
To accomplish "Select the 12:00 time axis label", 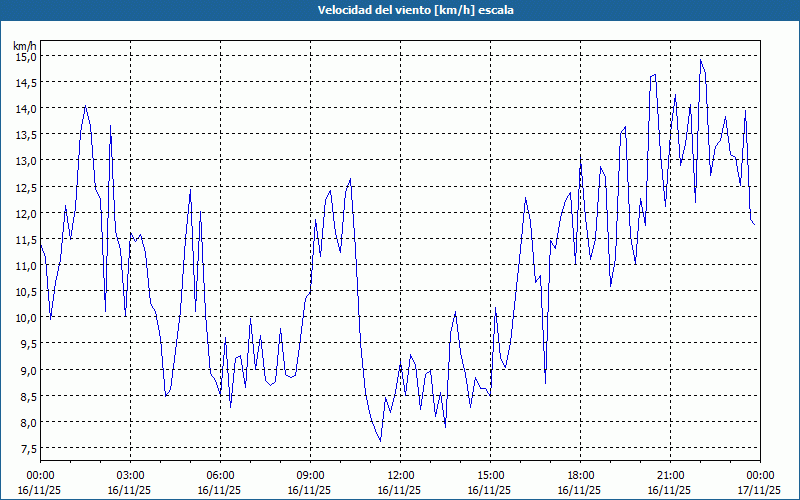I will click(400, 475).
